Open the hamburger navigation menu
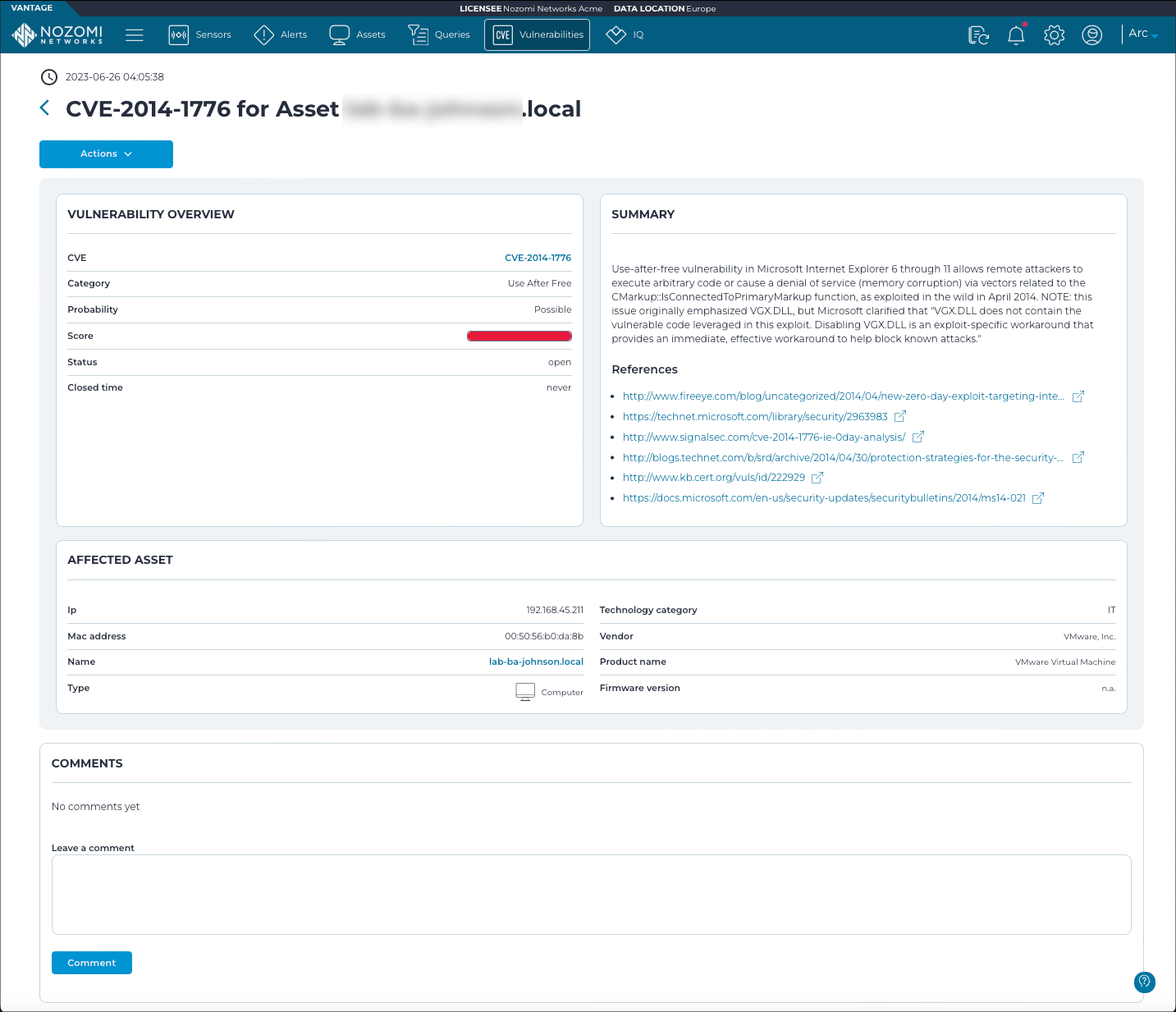This screenshot has height=1012, width=1176. tap(135, 34)
